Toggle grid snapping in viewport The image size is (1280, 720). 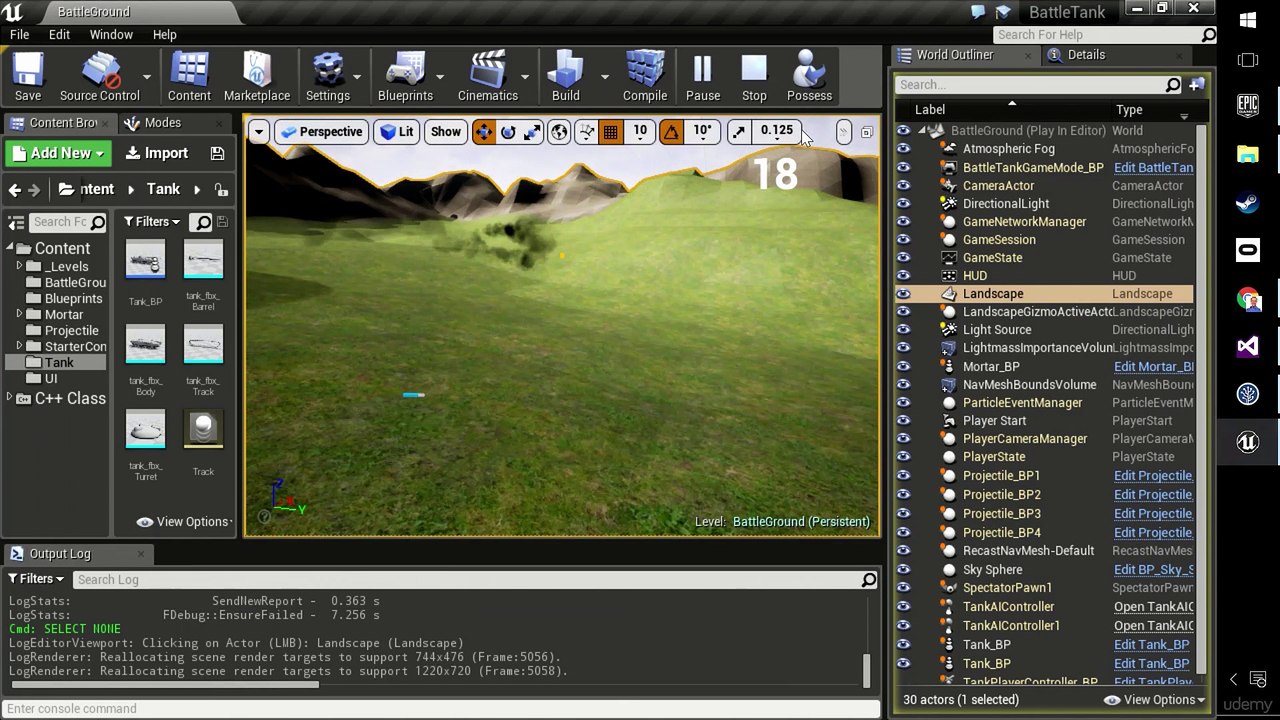(610, 132)
